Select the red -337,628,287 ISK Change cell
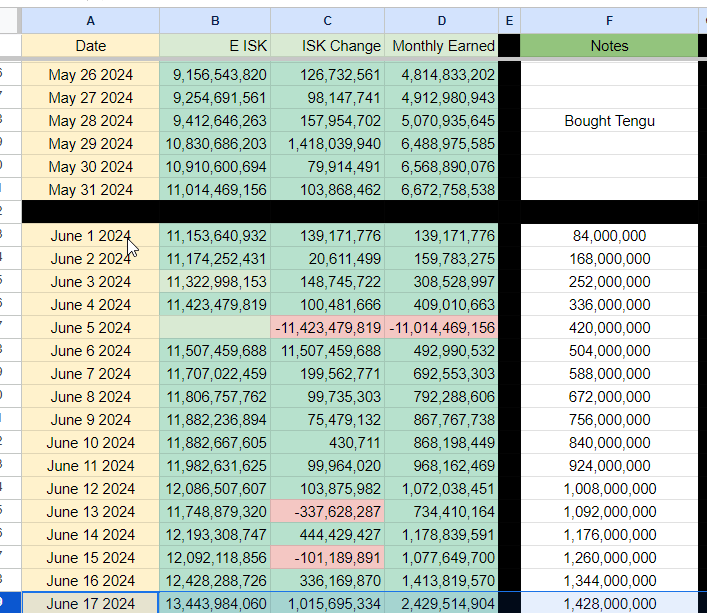Viewport: 707px width, 613px height. [327, 512]
